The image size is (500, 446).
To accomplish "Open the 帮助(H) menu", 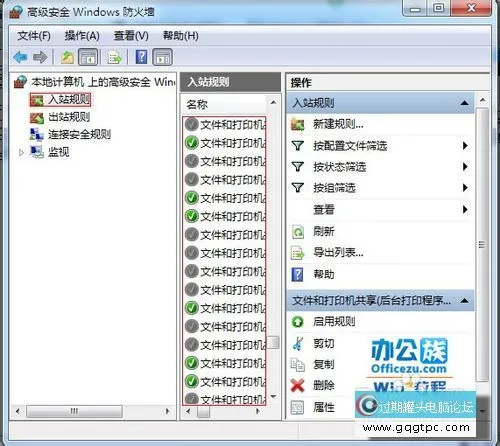I will [x=181, y=36].
